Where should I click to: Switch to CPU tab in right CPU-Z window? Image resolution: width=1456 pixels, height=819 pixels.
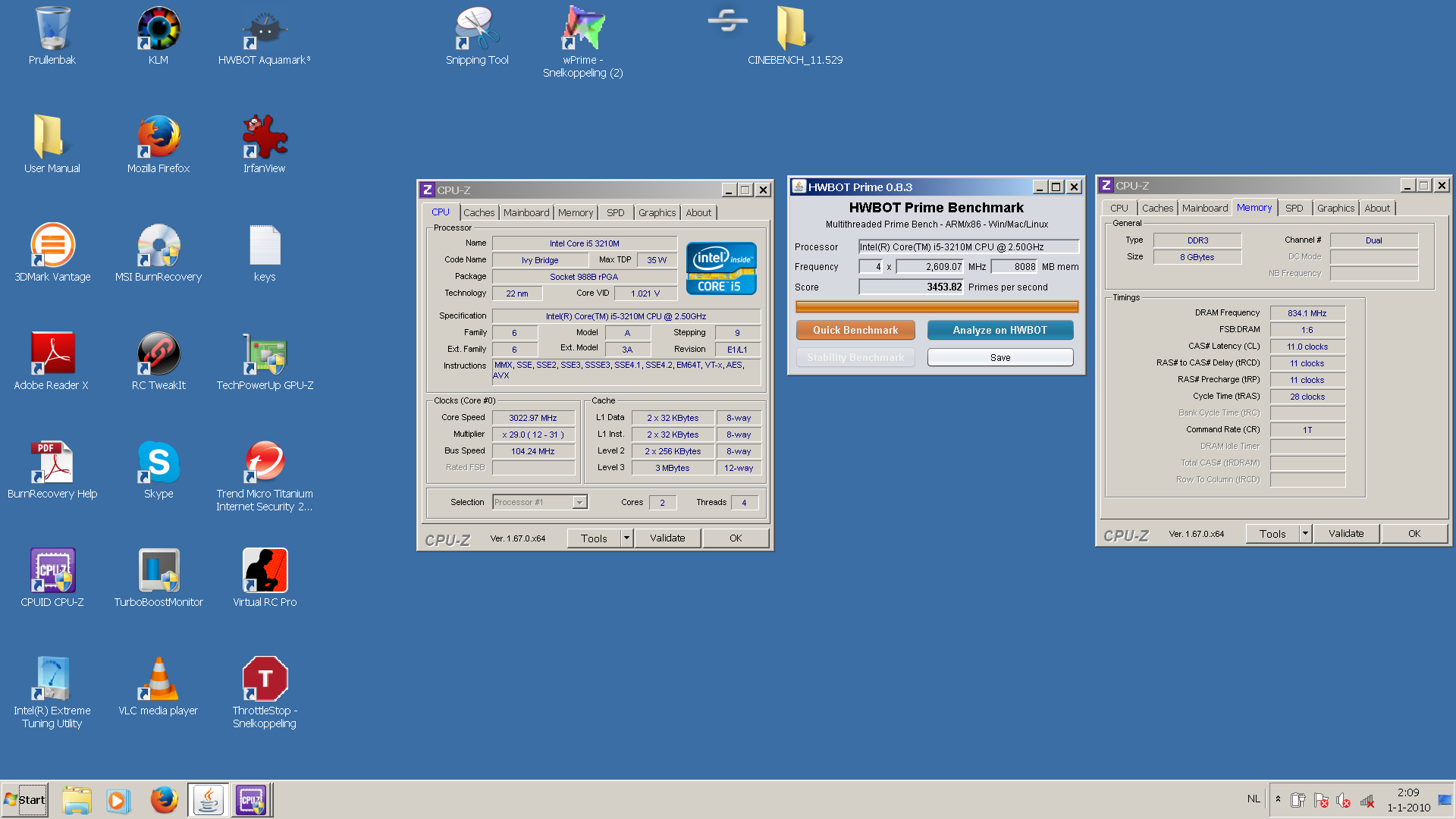(x=1119, y=209)
